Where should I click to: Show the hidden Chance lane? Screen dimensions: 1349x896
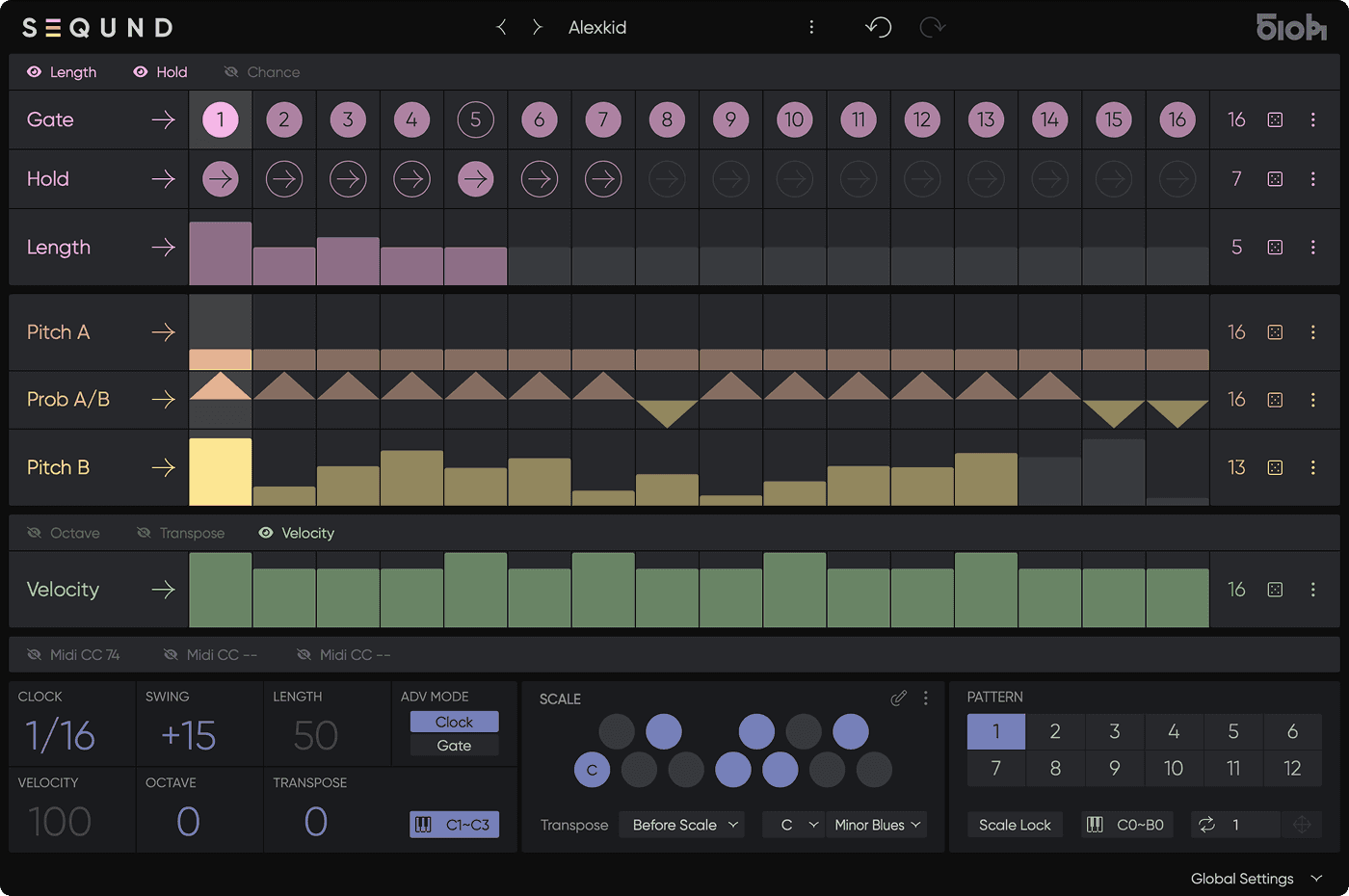click(x=231, y=72)
